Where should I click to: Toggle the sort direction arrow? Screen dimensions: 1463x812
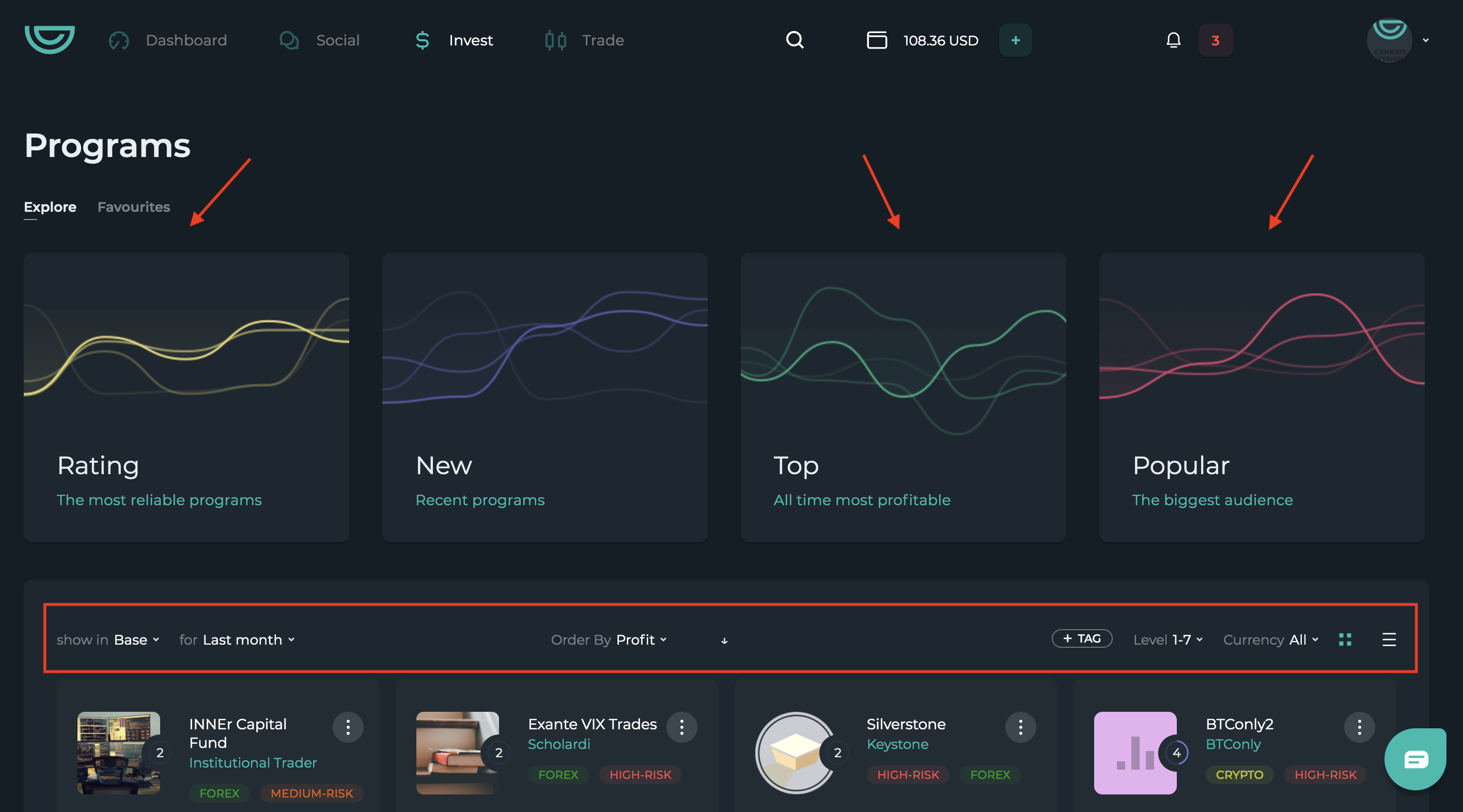coord(724,641)
